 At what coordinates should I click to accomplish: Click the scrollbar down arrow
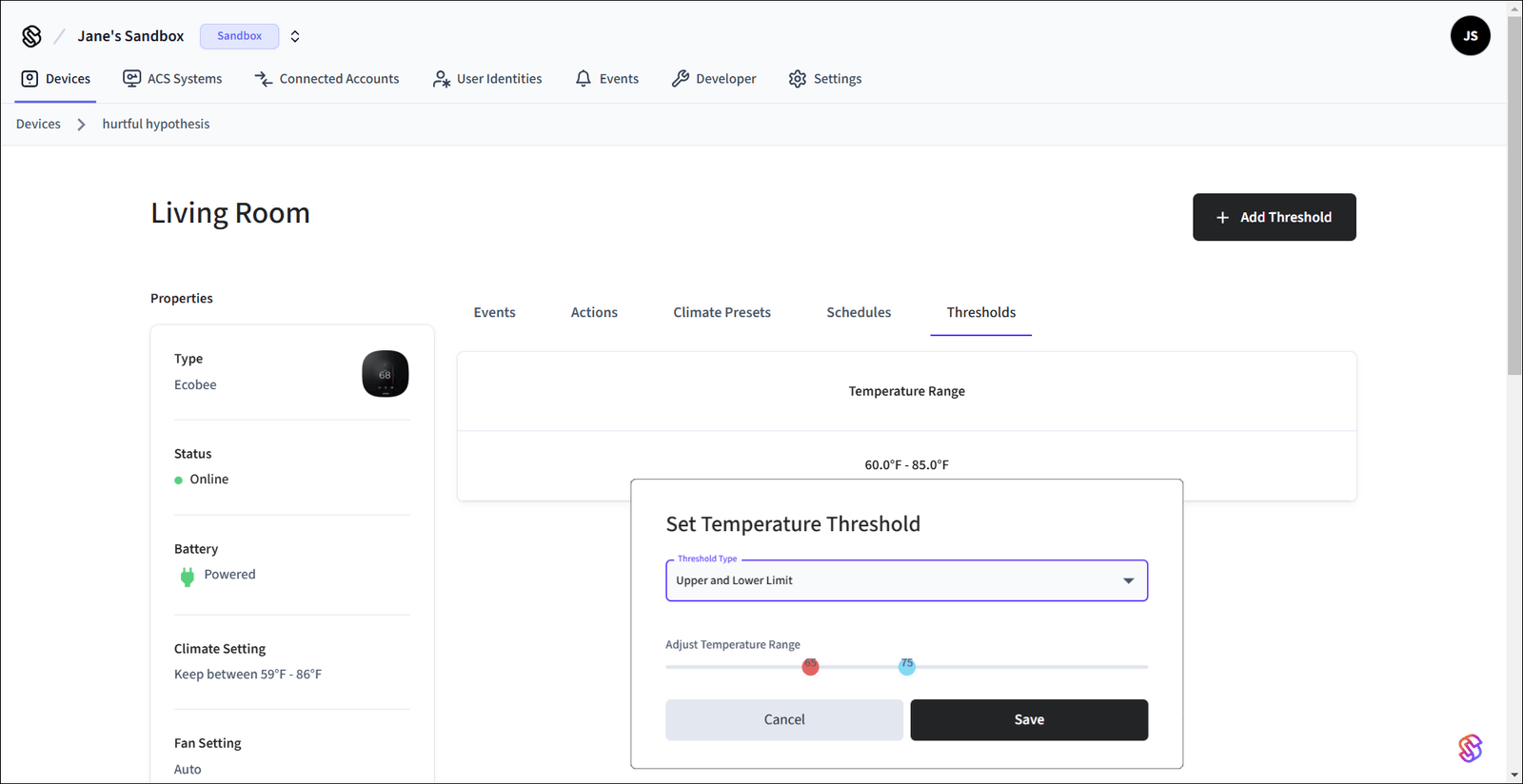[1514, 775]
